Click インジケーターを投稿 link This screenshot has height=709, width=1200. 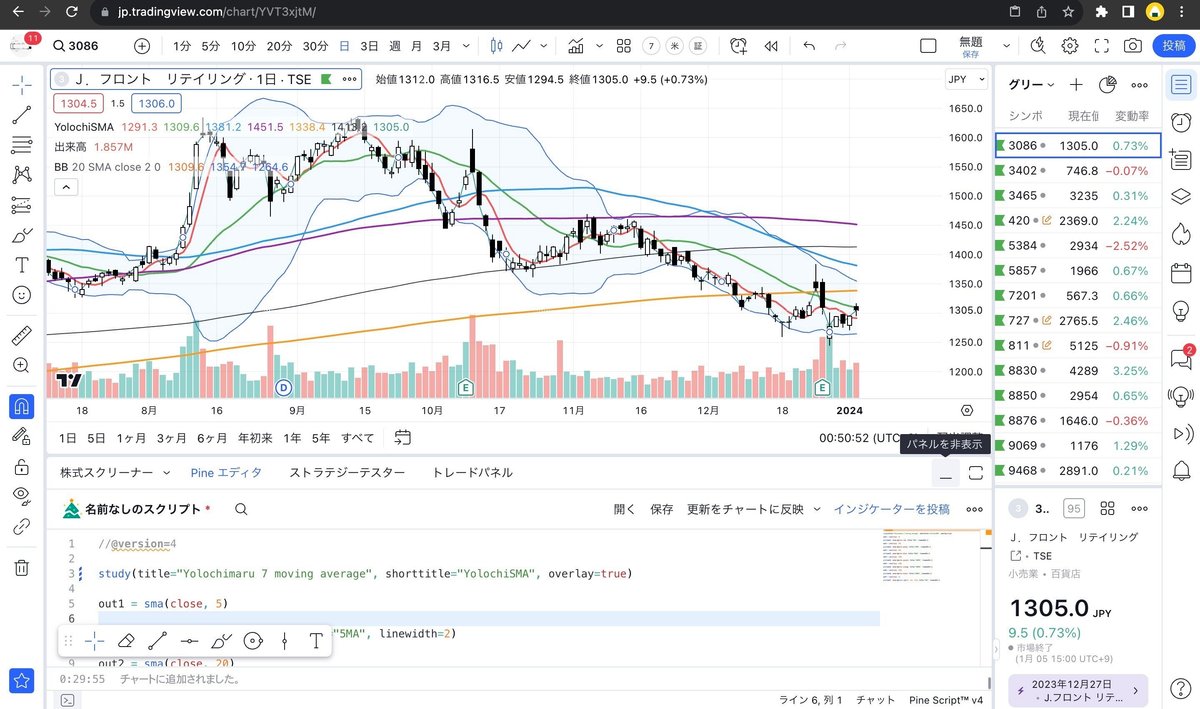pos(892,509)
